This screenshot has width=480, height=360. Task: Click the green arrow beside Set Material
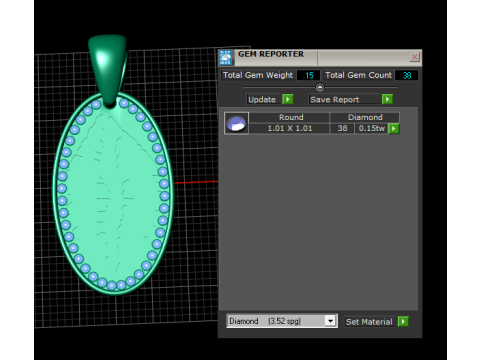(x=403, y=321)
